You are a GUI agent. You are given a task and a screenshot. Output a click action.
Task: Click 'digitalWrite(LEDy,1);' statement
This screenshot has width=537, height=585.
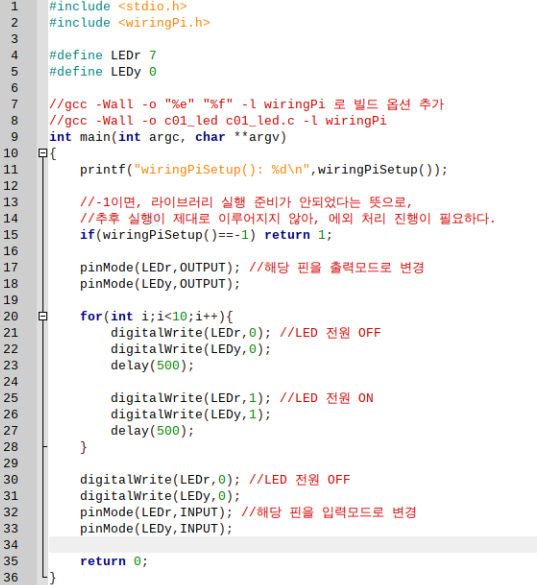[191, 414]
